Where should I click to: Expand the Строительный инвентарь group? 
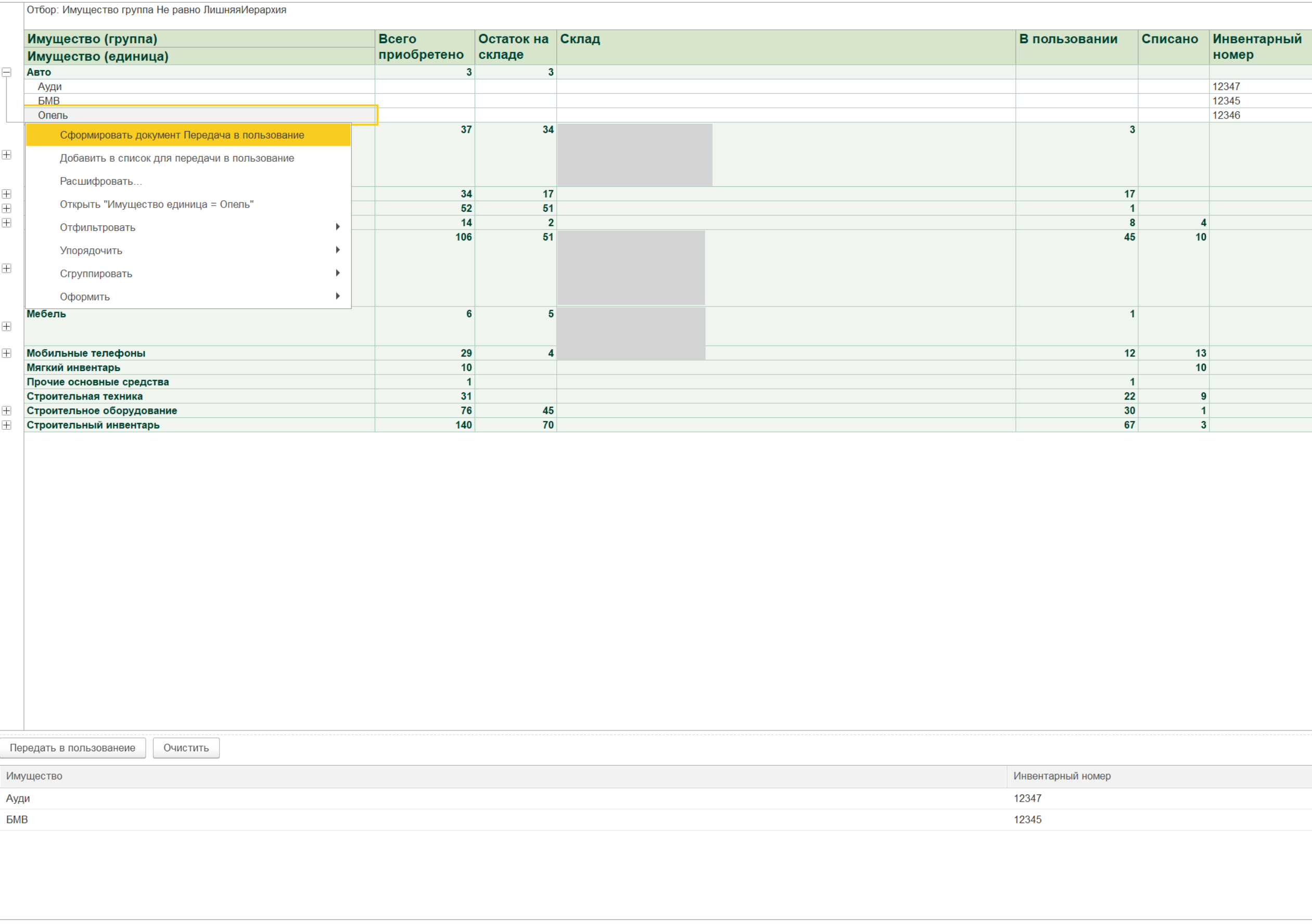click(x=7, y=425)
